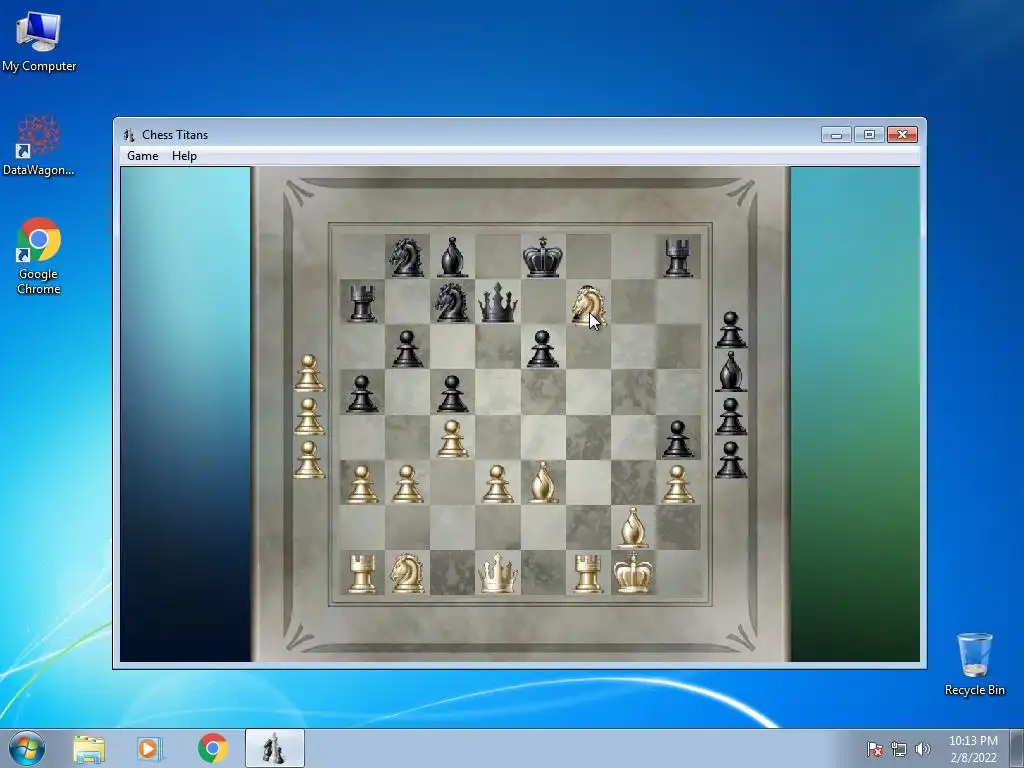The height and width of the screenshot is (768, 1024).
Task: Select the white pawn on c4
Action: (x=453, y=438)
